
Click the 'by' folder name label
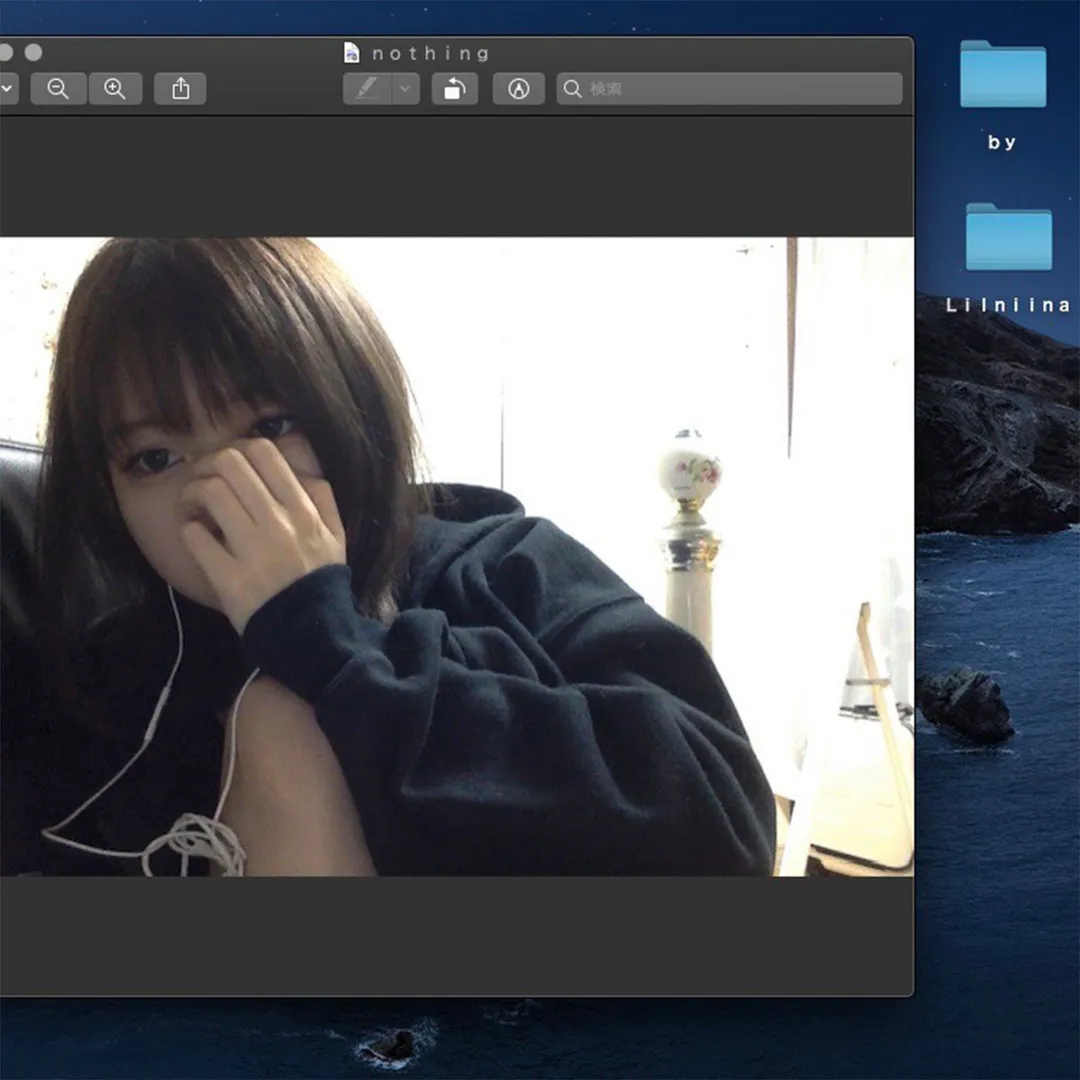pos(1002,142)
